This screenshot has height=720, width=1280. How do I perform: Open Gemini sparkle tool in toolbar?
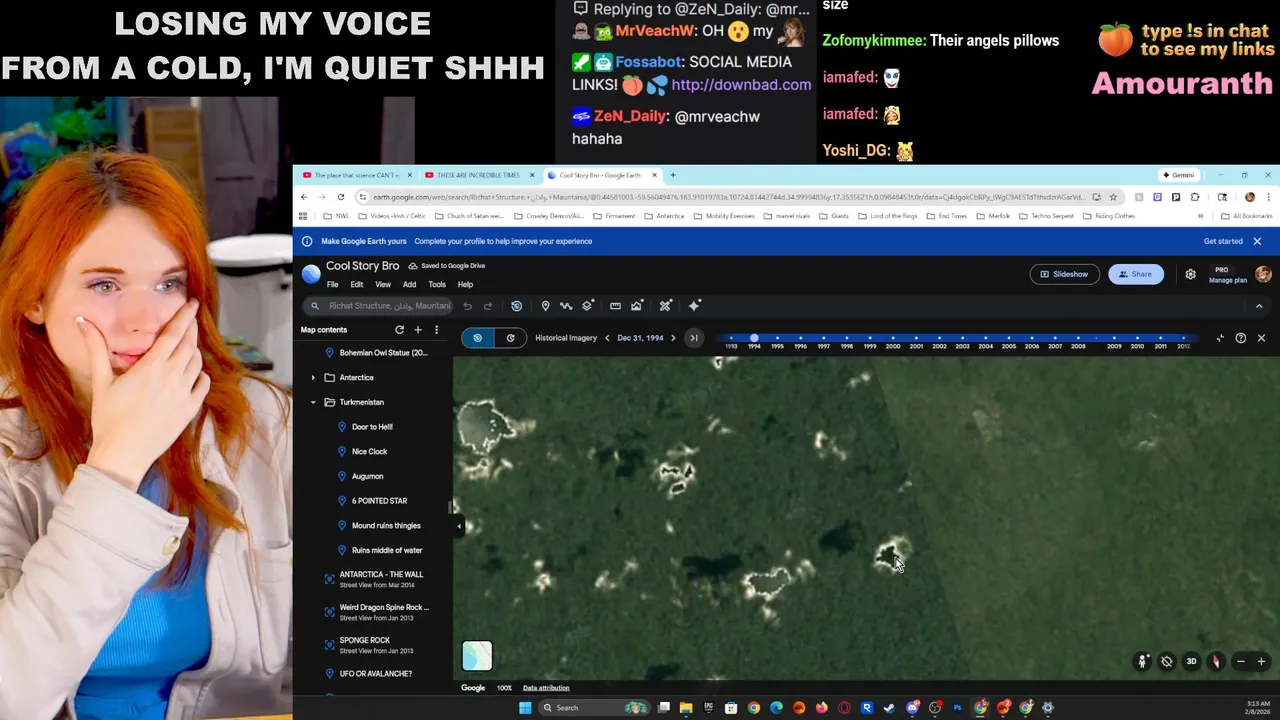pyautogui.click(x=695, y=306)
